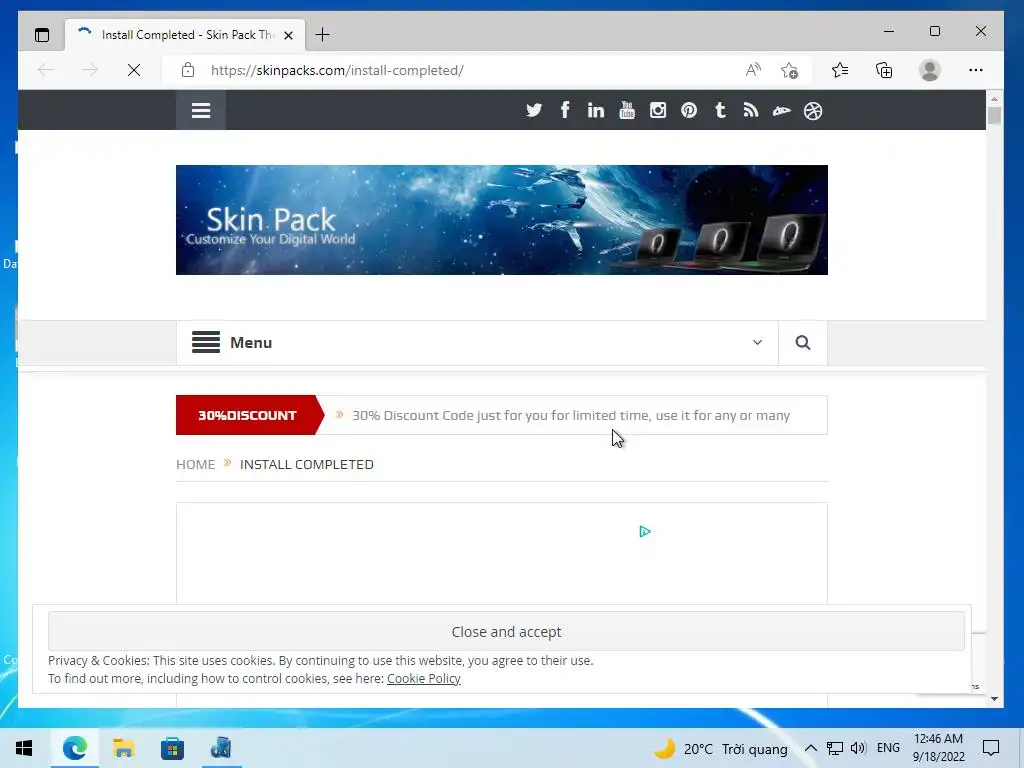Open the 30% Discount Code news link
Screen dimensions: 1024x768
point(571,415)
